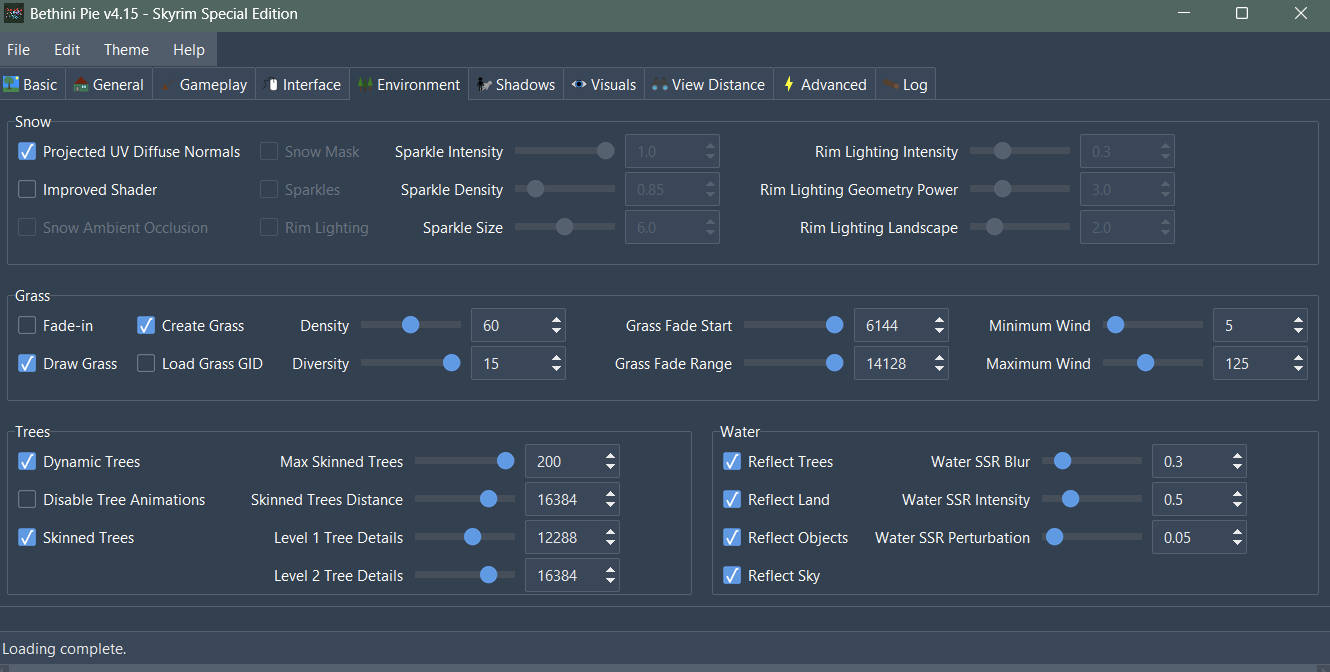The width and height of the screenshot is (1330, 672).
Task: Open the File menu
Action: [x=18, y=50]
